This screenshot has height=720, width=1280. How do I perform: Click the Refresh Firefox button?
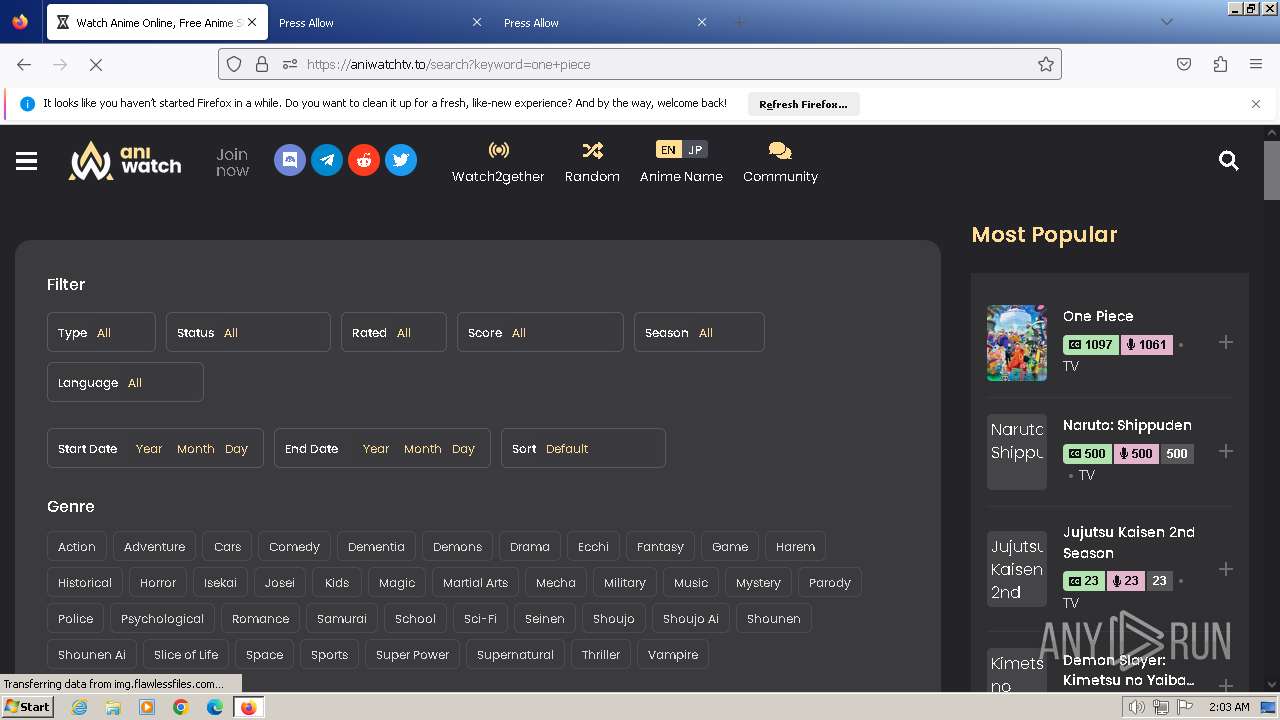pos(803,104)
